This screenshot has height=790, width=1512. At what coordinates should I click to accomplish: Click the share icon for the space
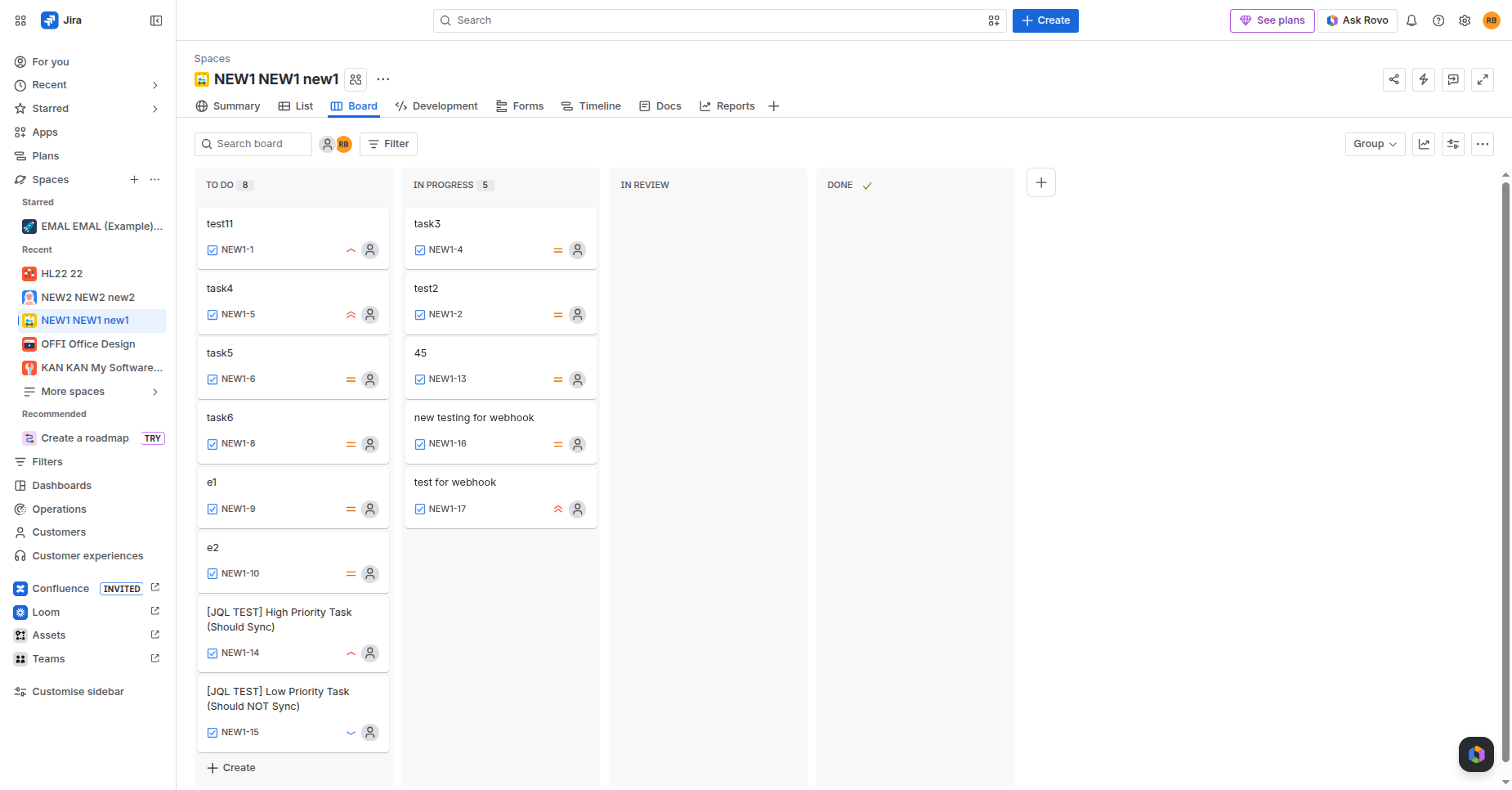point(1394,79)
